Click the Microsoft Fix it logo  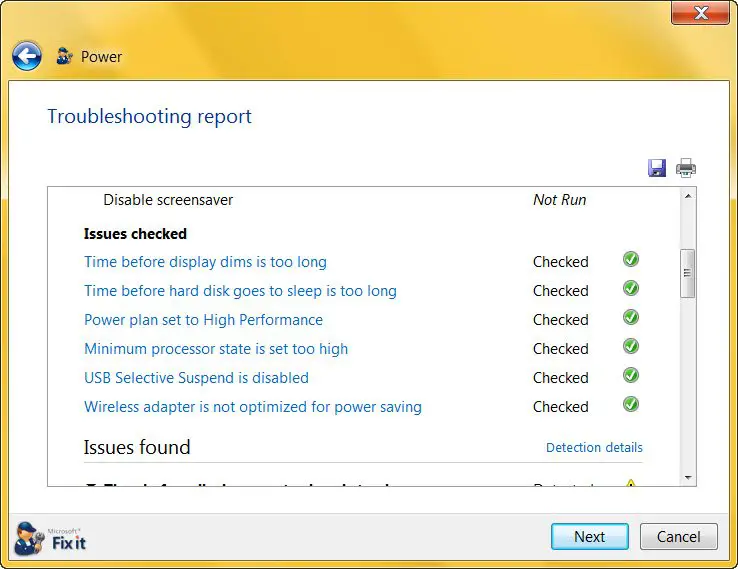coord(50,539)
